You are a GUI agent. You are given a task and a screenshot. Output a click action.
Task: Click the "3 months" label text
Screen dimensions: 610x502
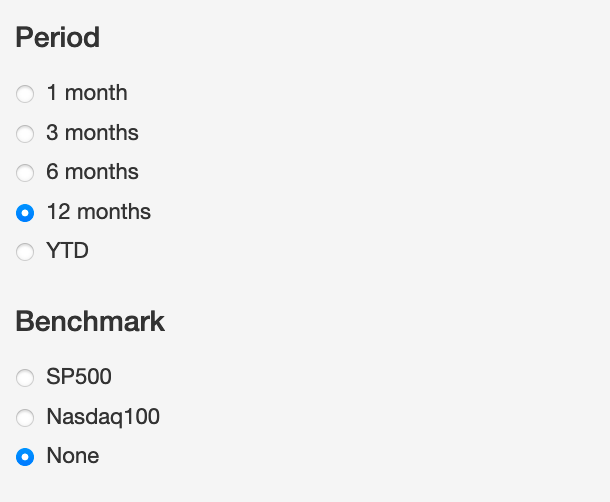(x=92, y=133)
